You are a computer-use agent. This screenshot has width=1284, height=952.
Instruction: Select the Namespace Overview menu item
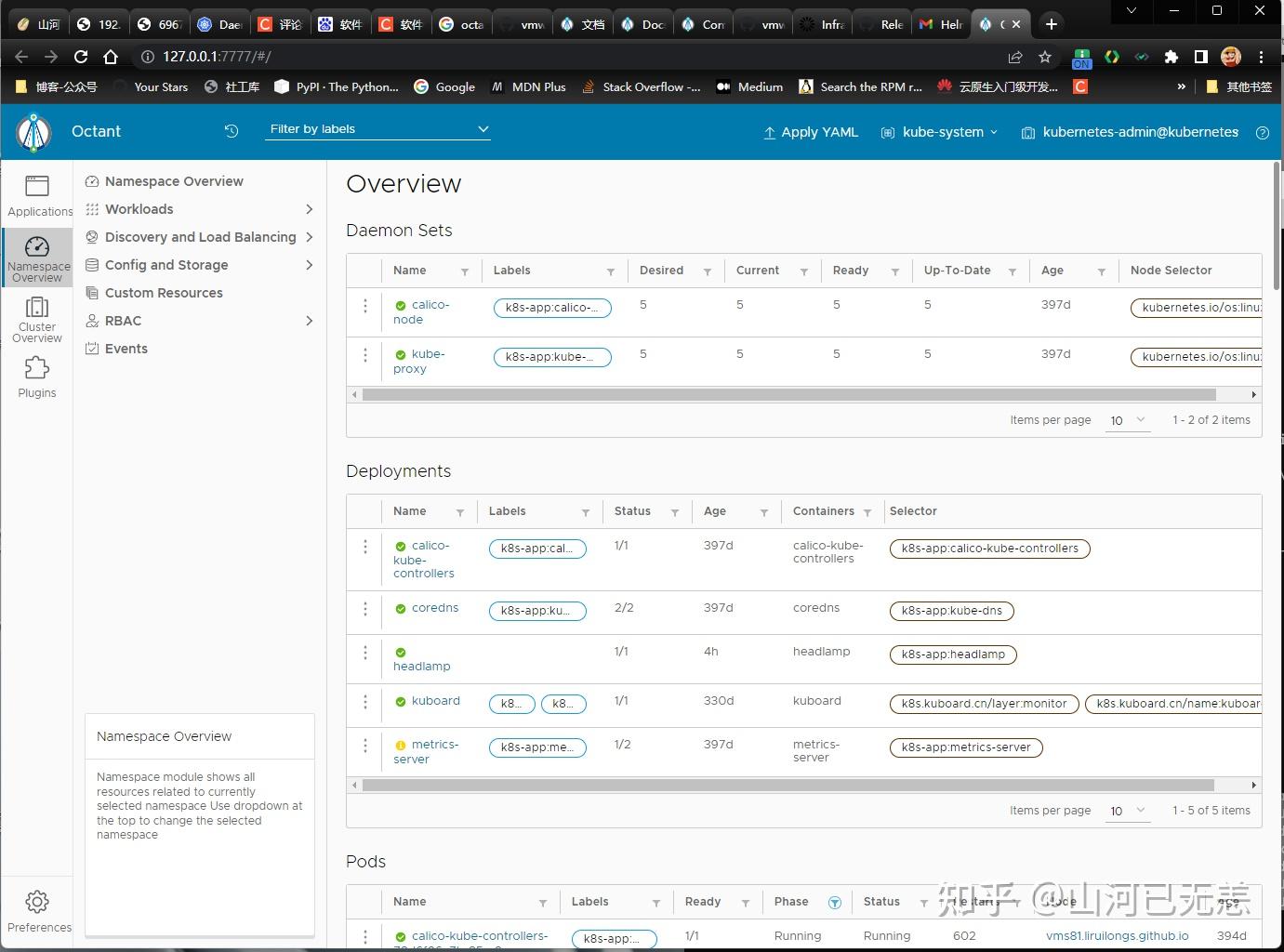174,180
